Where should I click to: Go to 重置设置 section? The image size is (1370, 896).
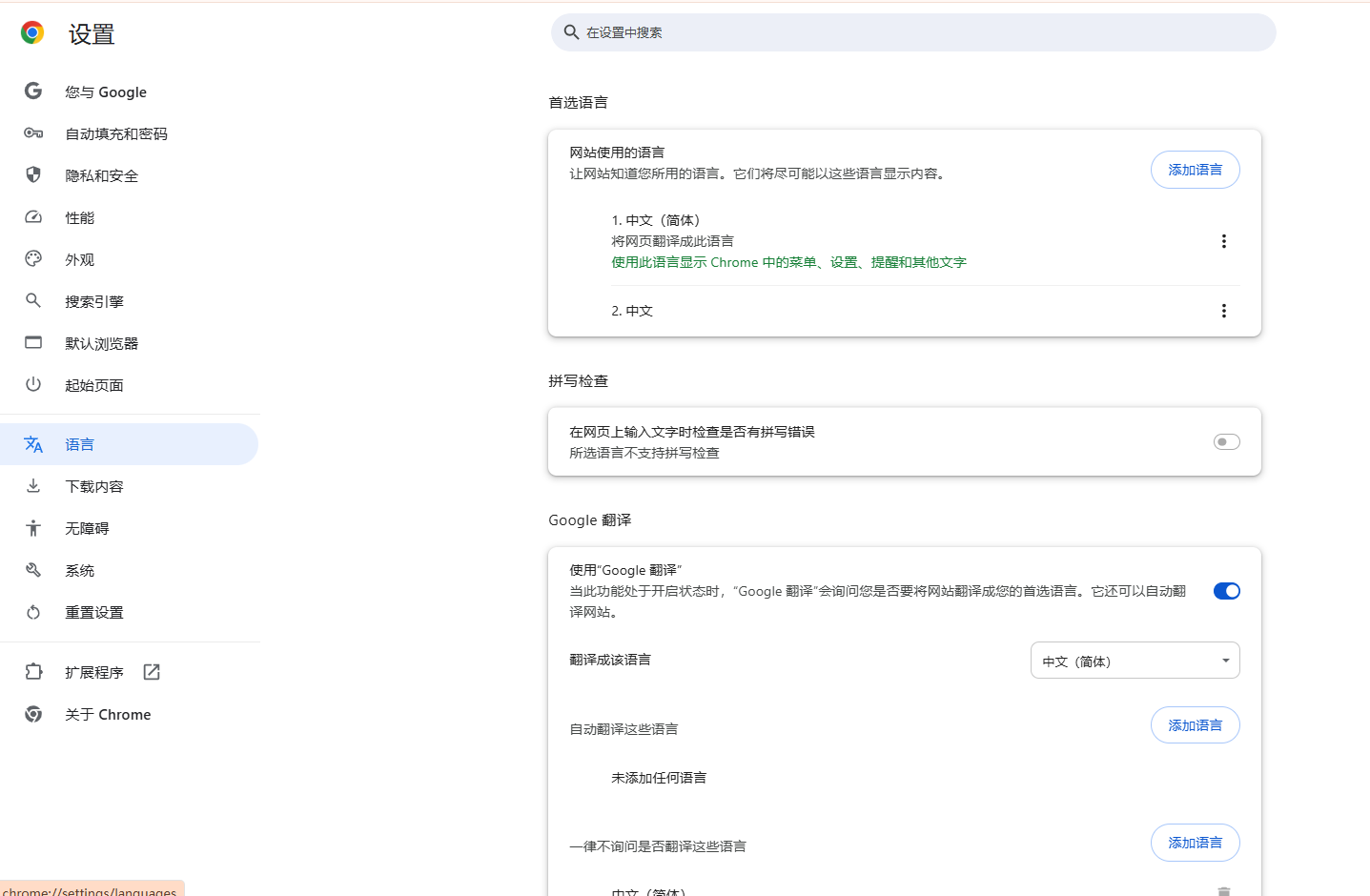129,612
